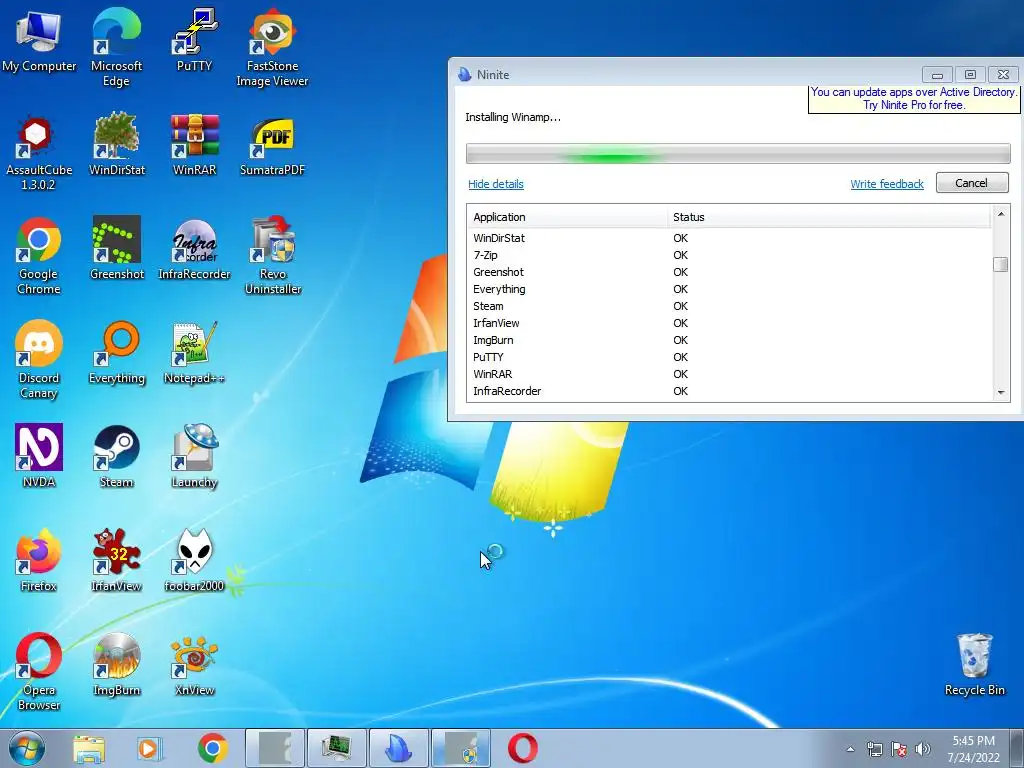Select ImgBurn row in details list

coord(729,340)
